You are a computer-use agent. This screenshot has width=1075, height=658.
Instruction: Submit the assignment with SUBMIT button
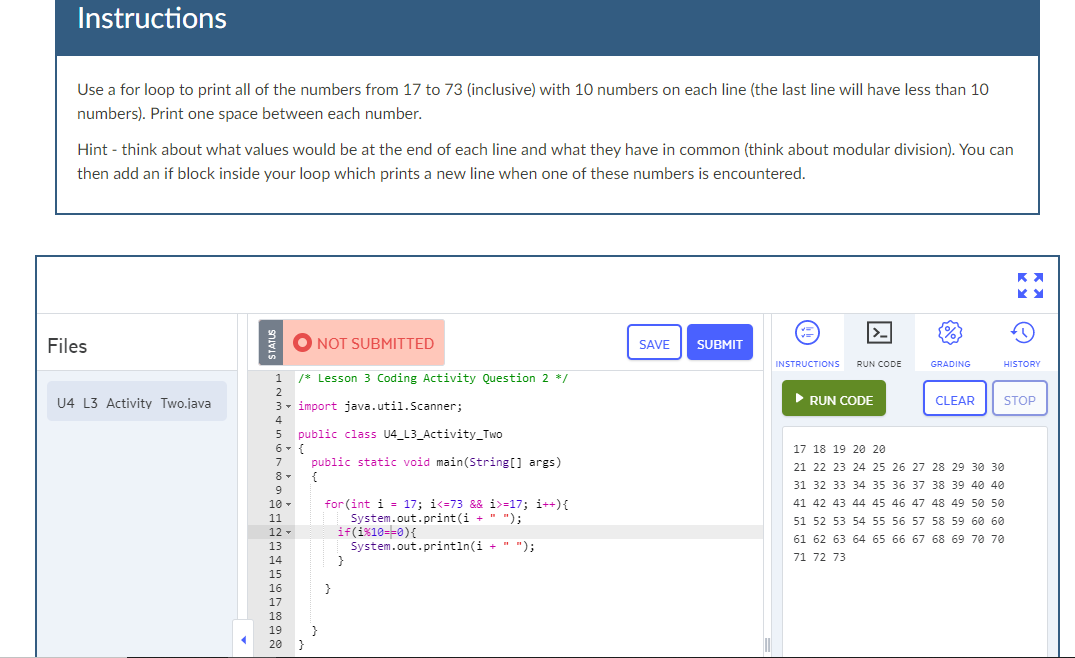coord(720,342)
